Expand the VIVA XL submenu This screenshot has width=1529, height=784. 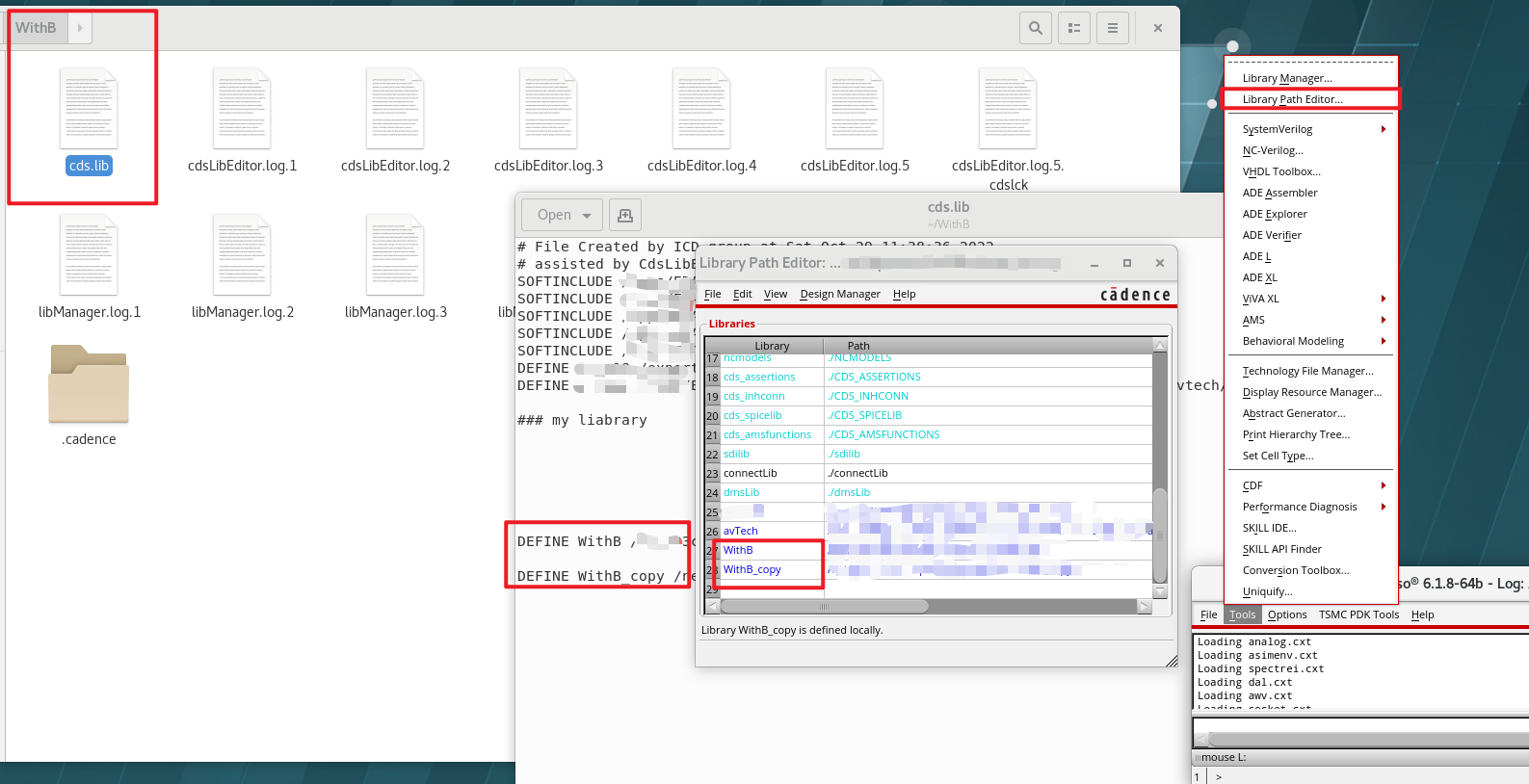point(1310,299)
